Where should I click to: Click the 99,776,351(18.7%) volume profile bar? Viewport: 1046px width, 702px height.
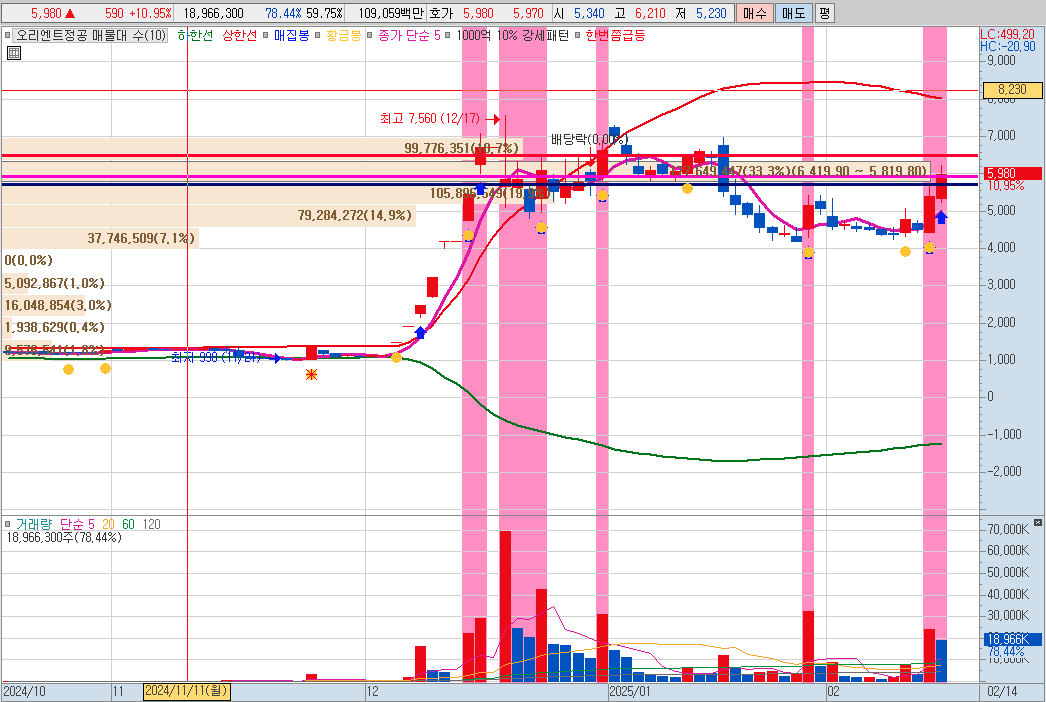[262, 148]
